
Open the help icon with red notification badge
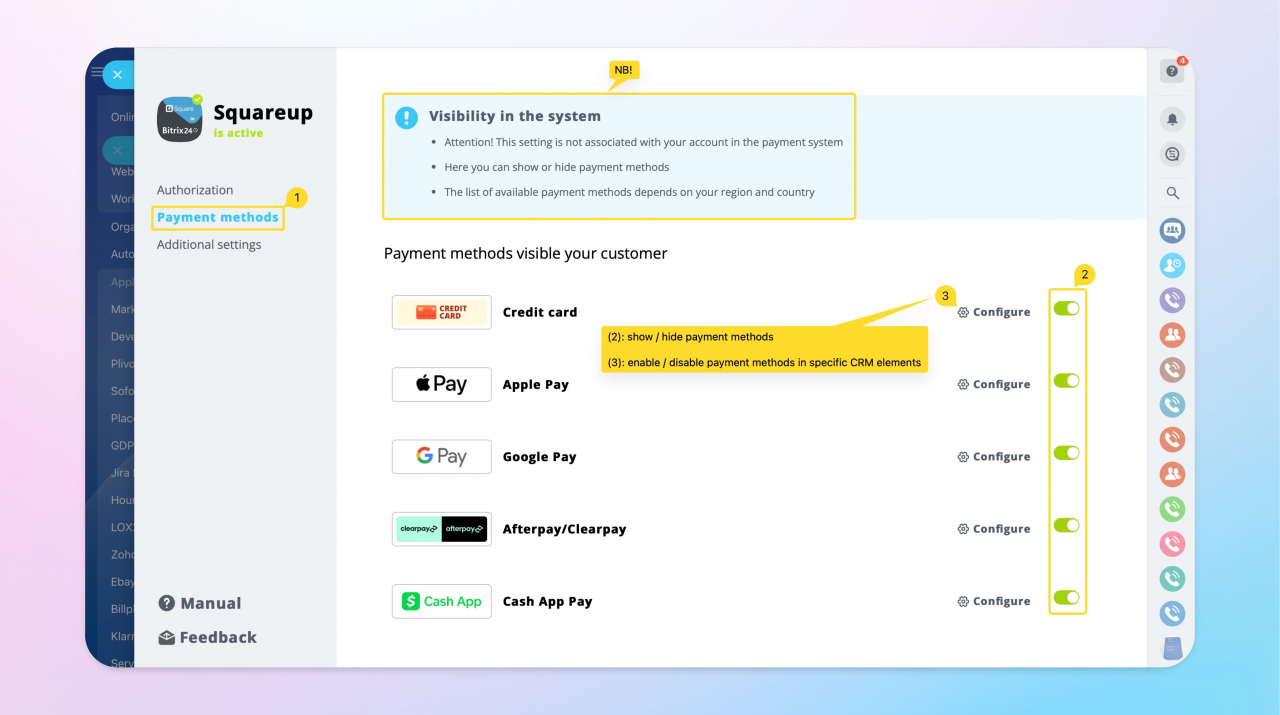point(1171,71)
